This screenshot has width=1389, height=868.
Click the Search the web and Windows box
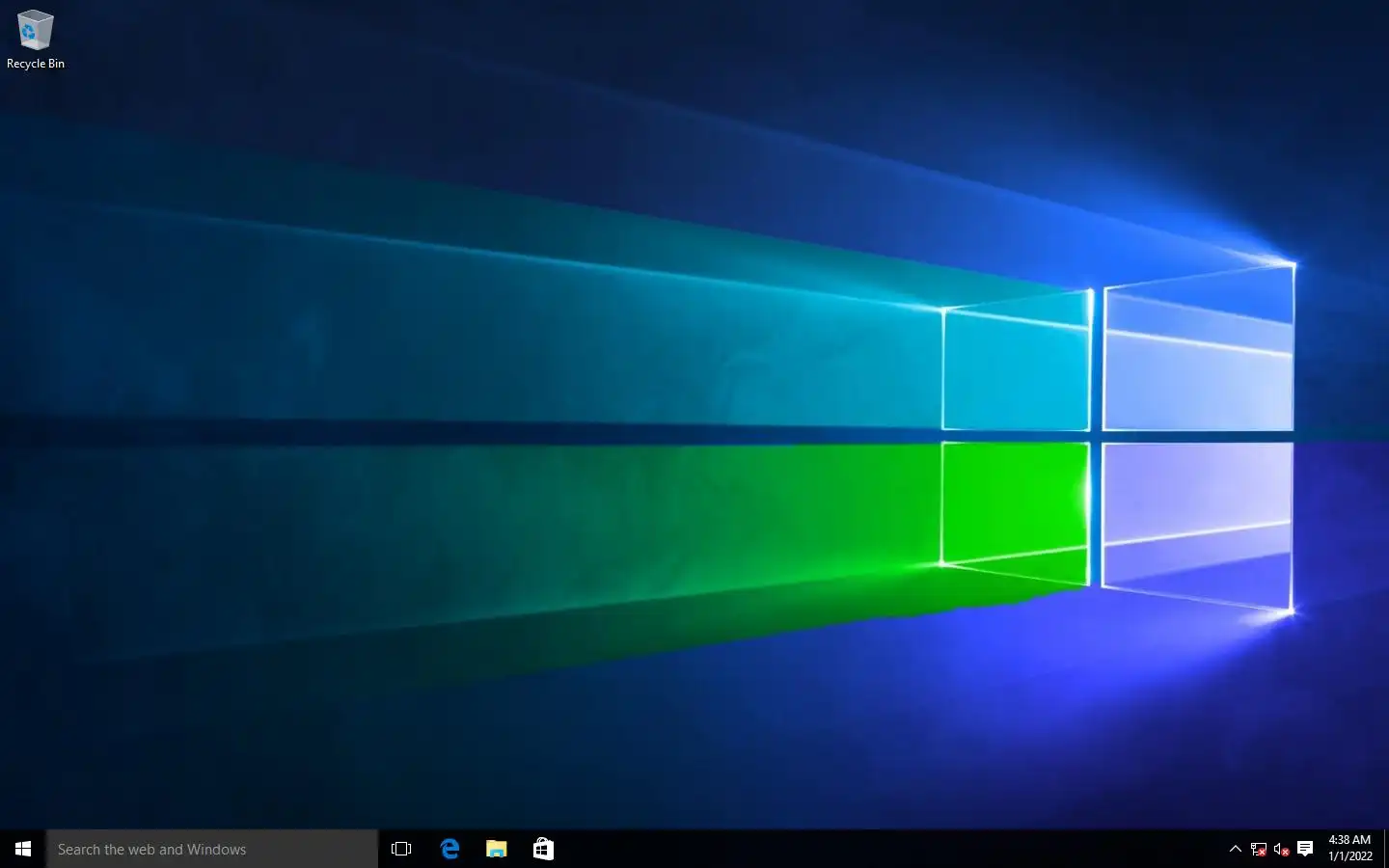(212, 849)
